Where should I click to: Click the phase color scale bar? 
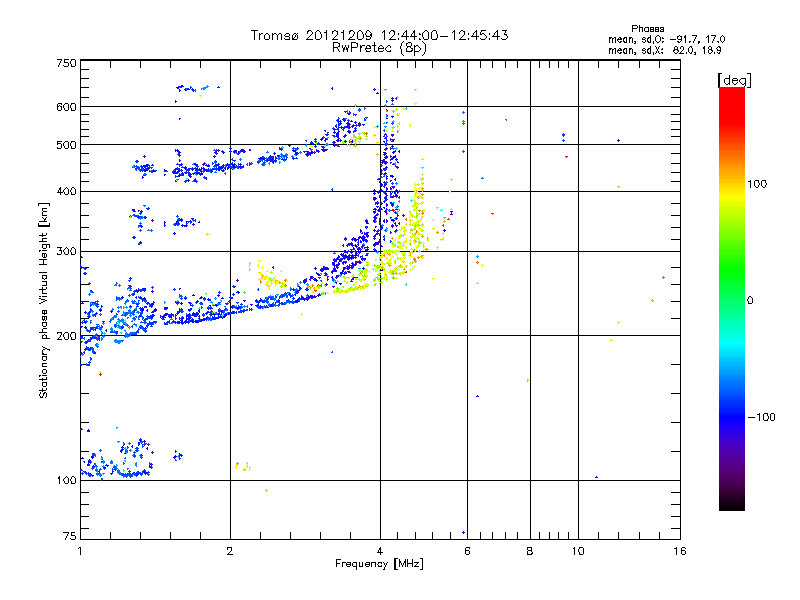click(x=732, y=298)
